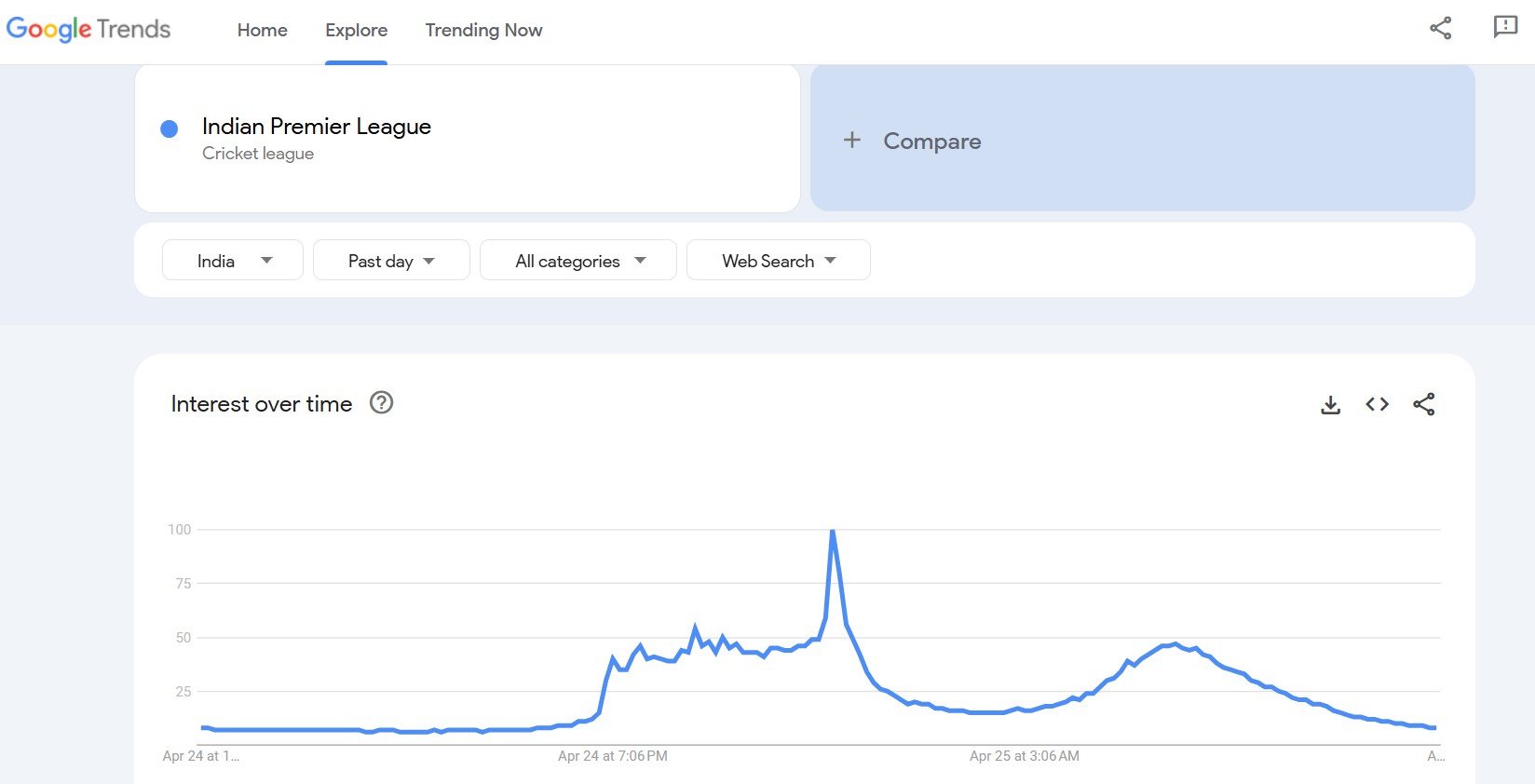Click the share icon in top header
Image resolution: width=1535 pixels, height=784 pixels.
[1440, 28]
